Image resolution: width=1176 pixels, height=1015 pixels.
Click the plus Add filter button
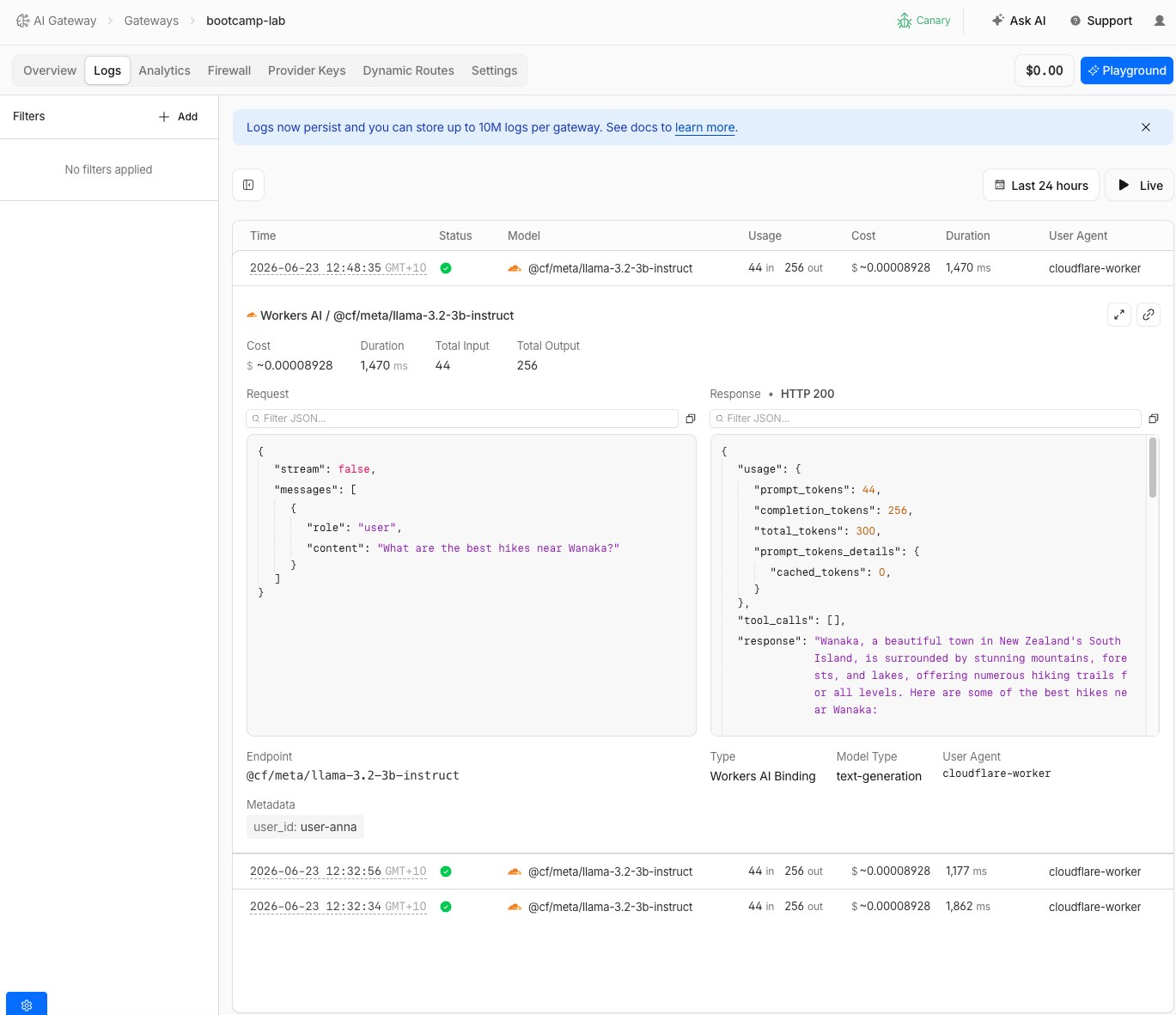pyautogui.click(x=179, y=117)
